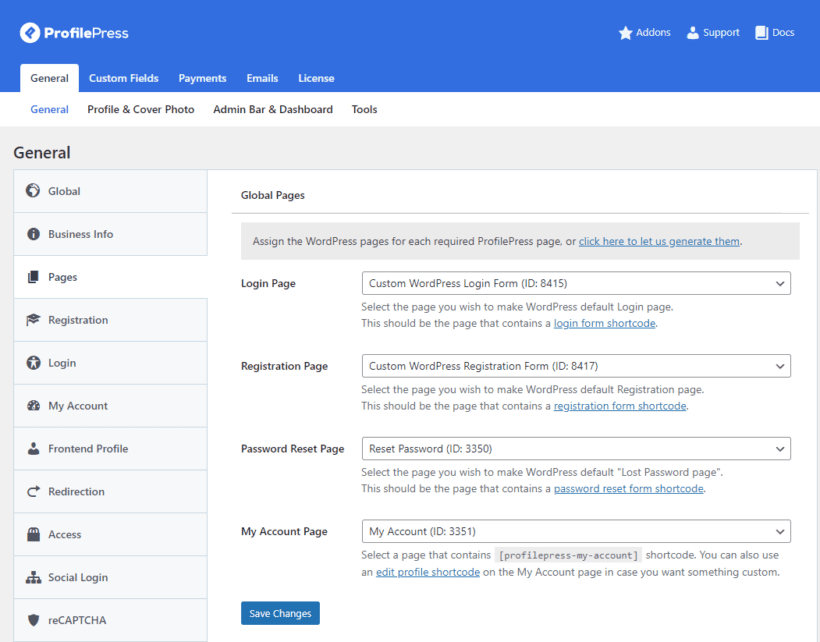
Task: Select the Global globe icon in sidebar
Action: tap(33, 191)
